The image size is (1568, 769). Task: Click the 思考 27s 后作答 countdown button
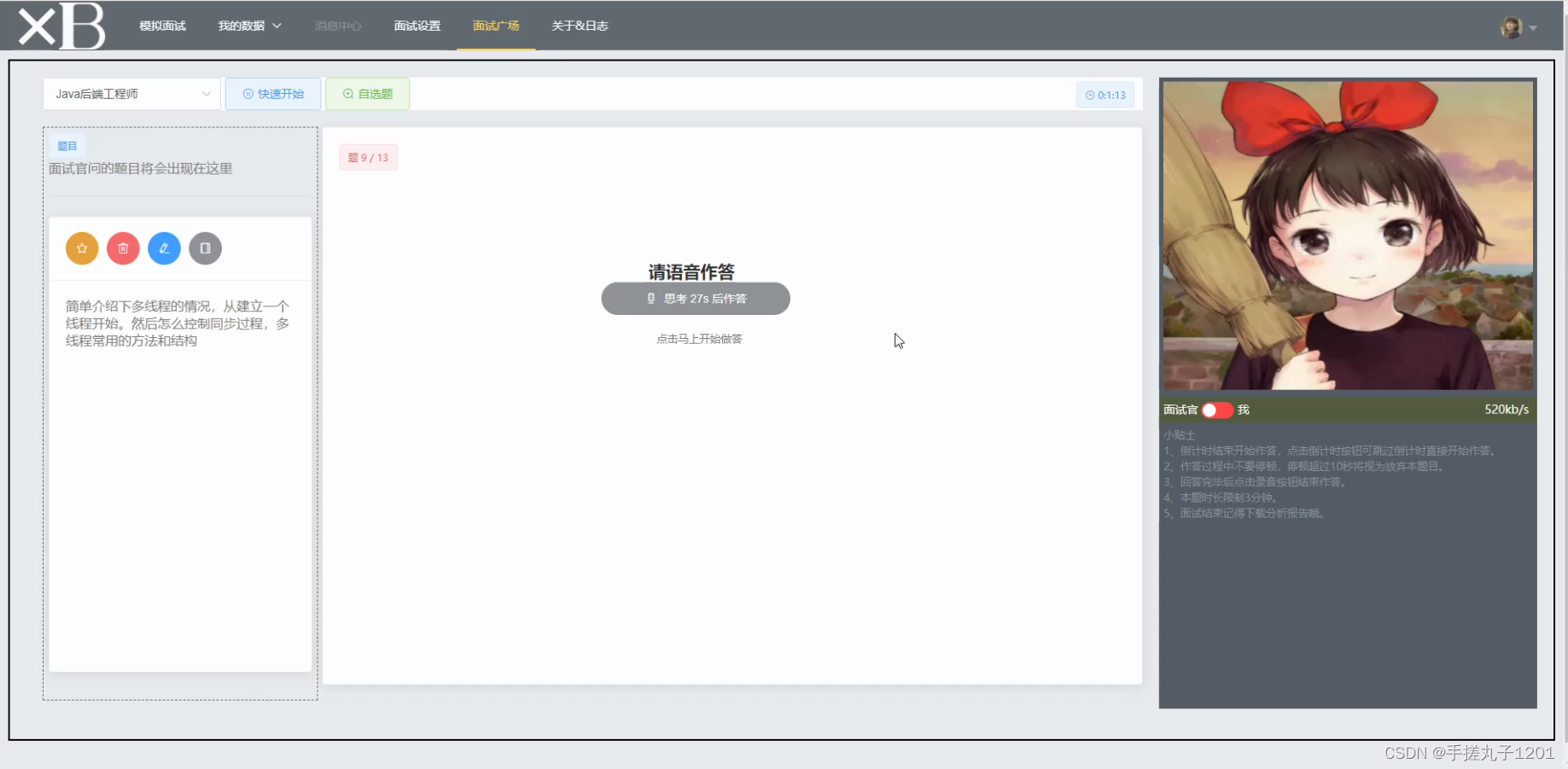696,299
